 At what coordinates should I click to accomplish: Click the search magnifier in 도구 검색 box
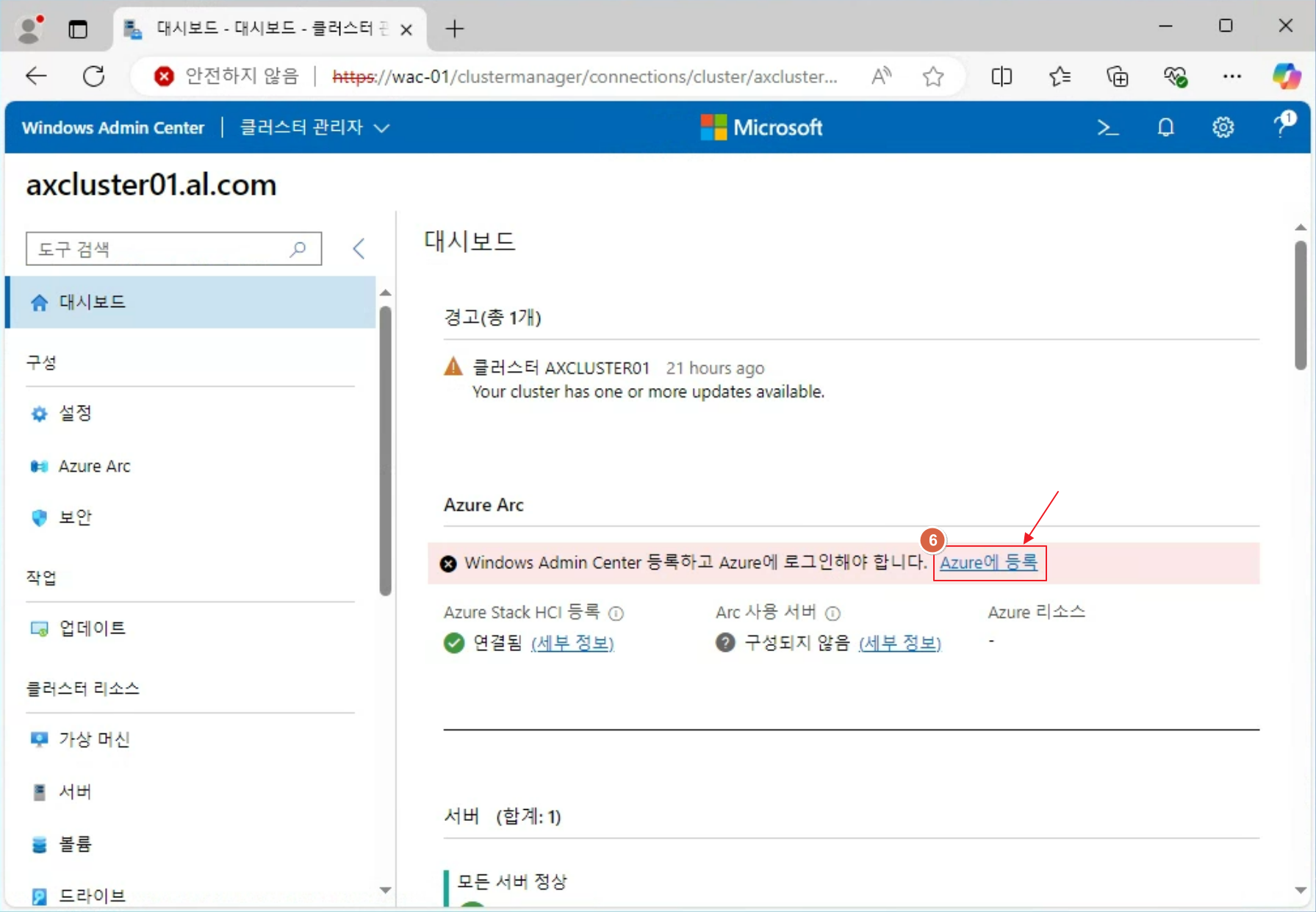tap(298, 249)
